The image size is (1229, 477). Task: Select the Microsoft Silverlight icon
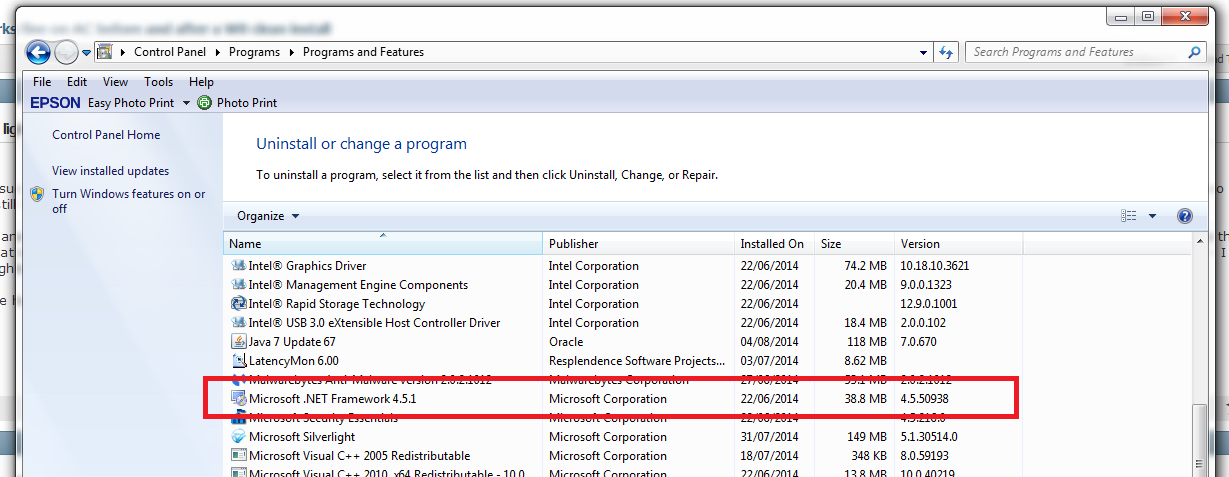tap(238, 437)
